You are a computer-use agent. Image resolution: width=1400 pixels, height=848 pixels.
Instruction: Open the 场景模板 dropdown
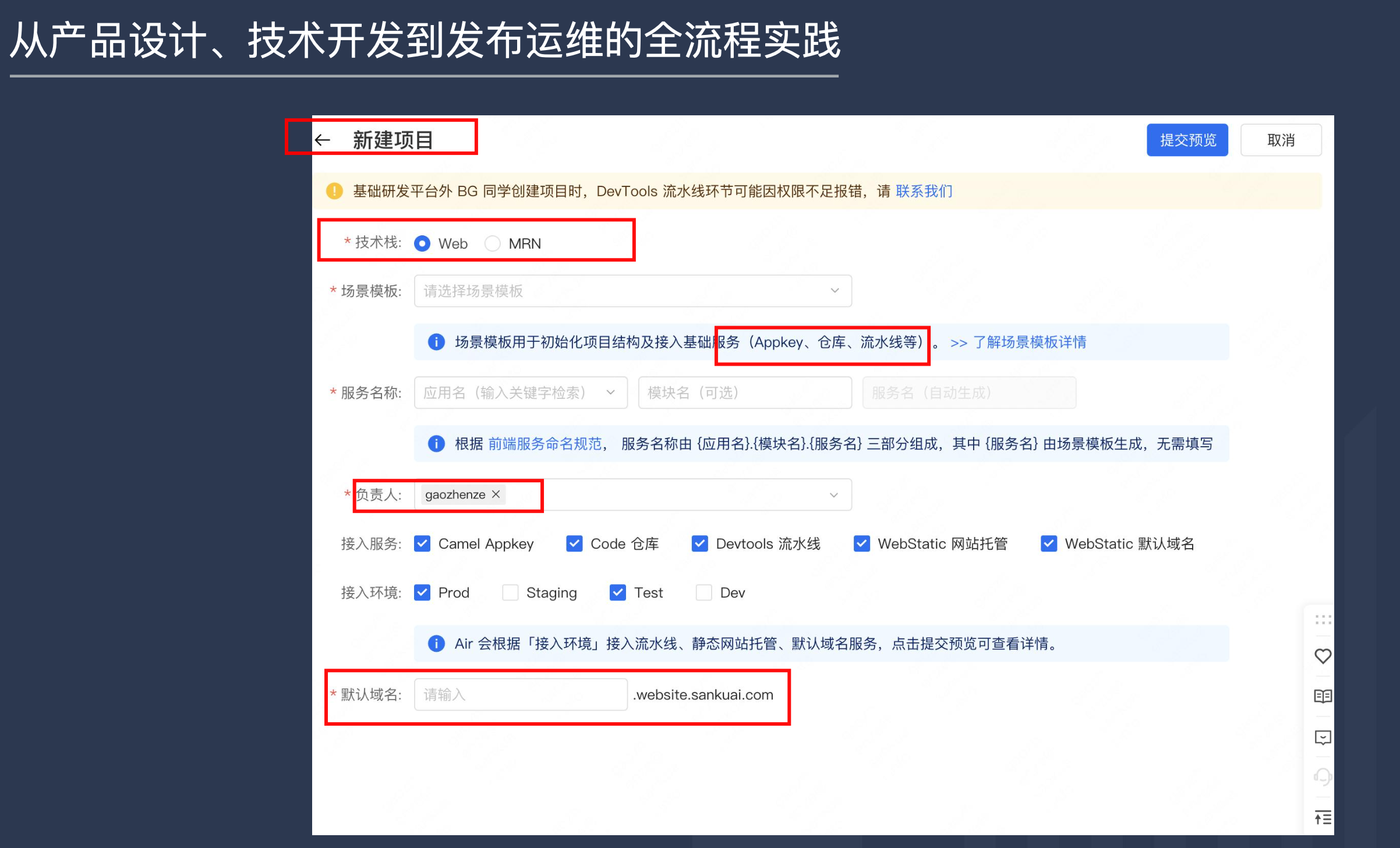point(633,291)
